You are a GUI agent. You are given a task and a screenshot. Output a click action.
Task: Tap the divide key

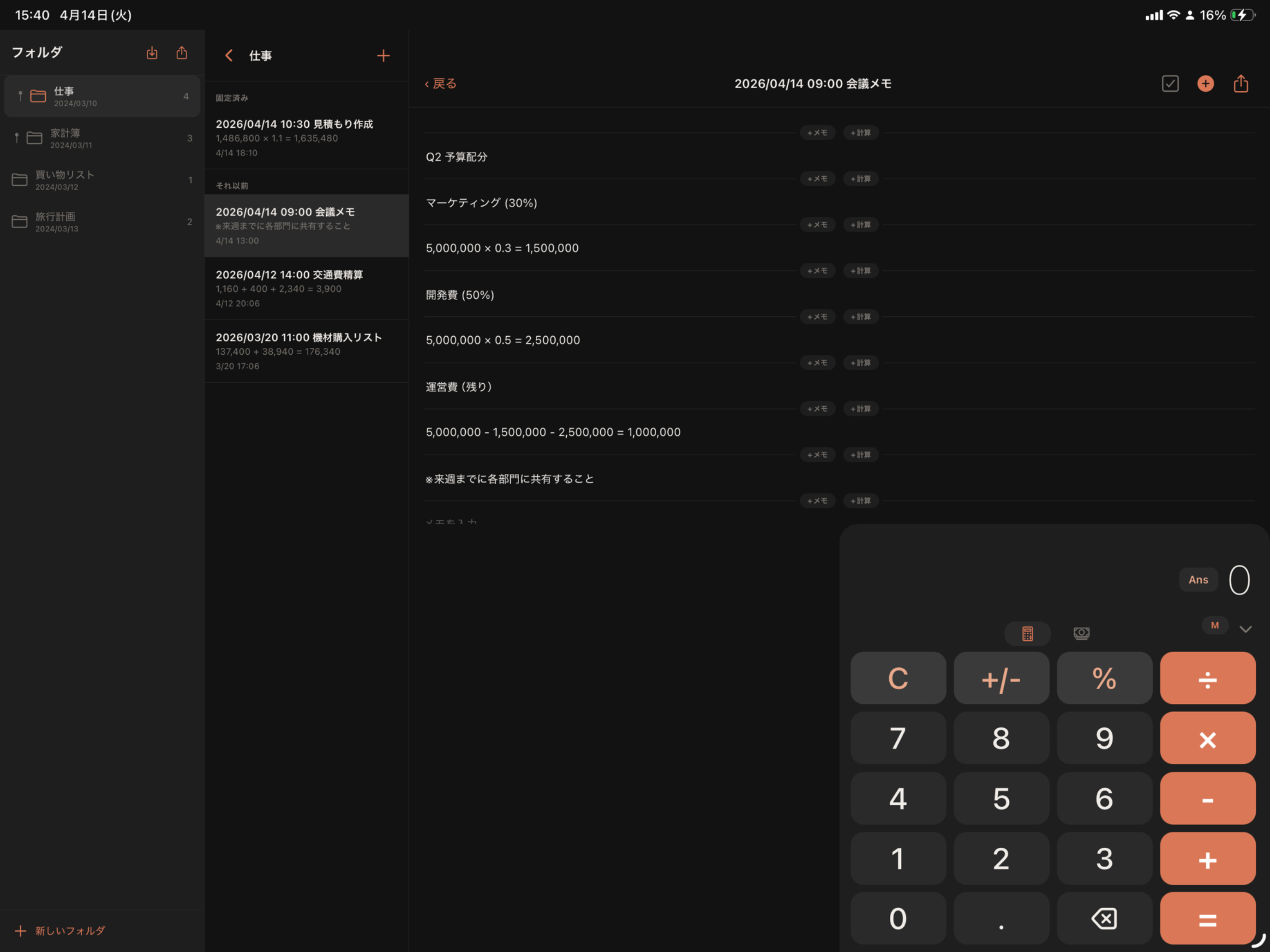1207,678
